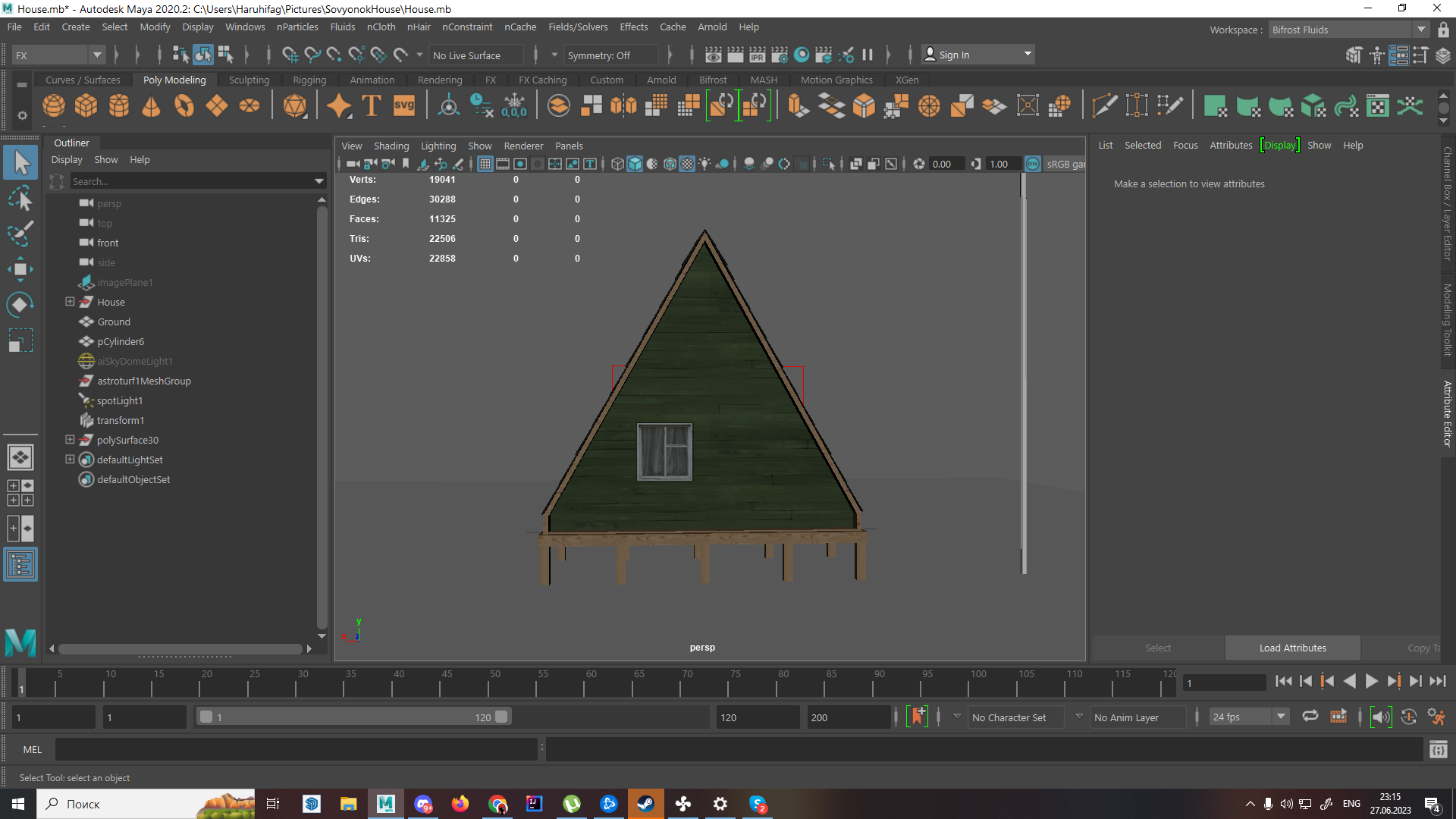Choose the Lasso select tool
Viewport: 1456px width, 819px height.
click(20, 199)
